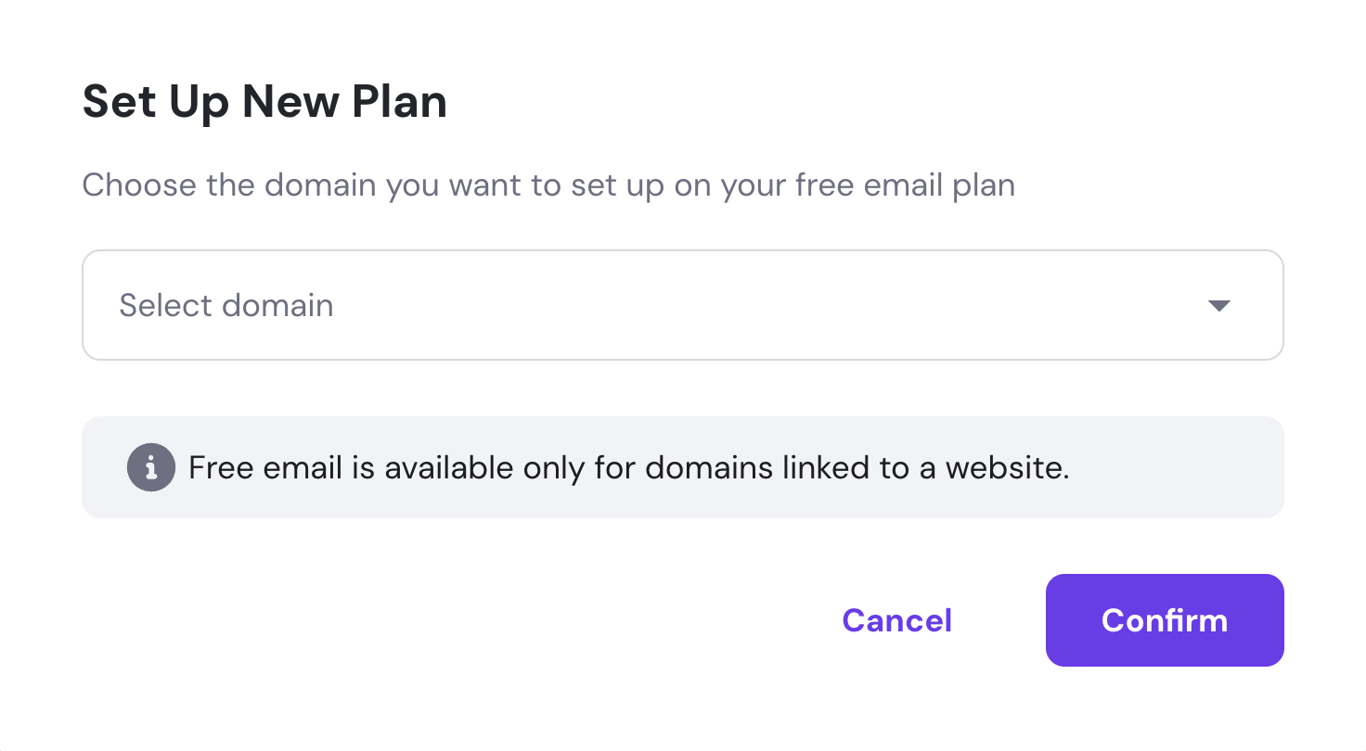Image resolution: width=1366 pixels, height=751 pixels.
Task: Select a domain from the dropdown control
Action: click(683, 305)
